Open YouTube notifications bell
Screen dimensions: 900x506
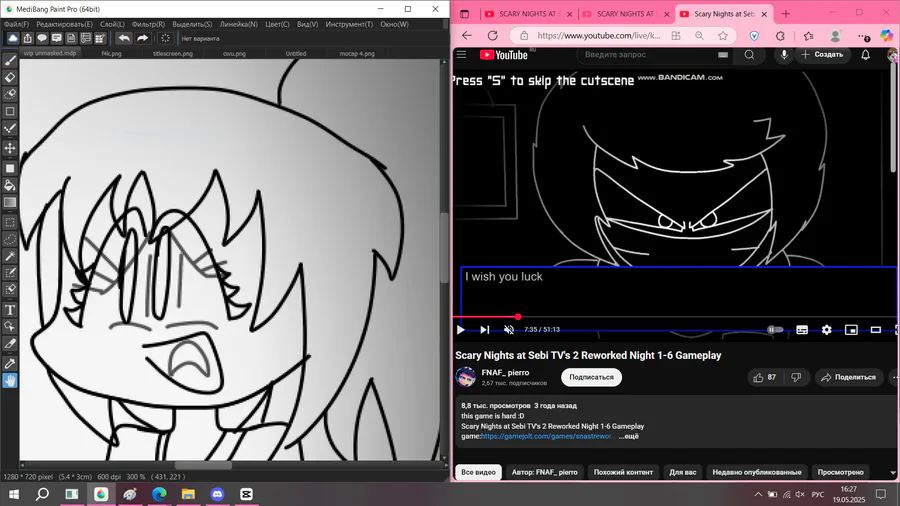point(866,55)
